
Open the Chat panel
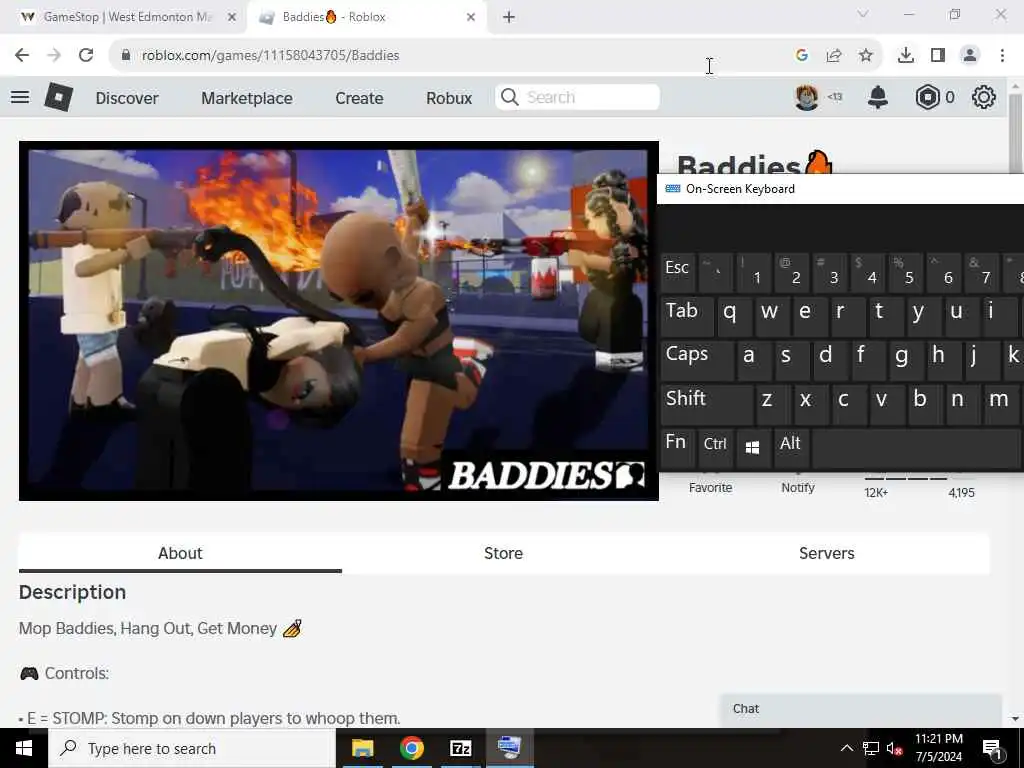(861, 709)
